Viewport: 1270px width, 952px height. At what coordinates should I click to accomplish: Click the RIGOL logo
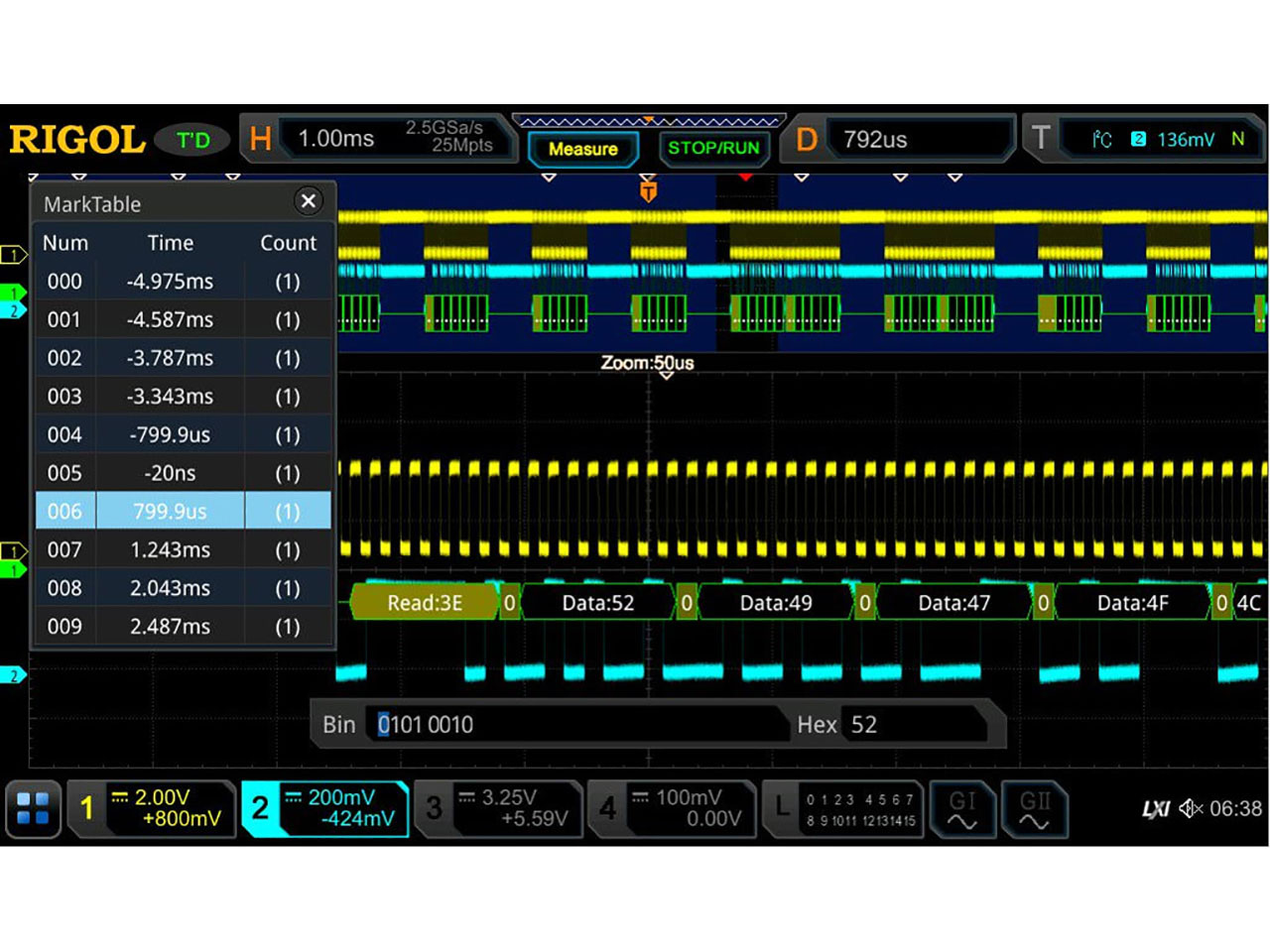click(77, 139)
